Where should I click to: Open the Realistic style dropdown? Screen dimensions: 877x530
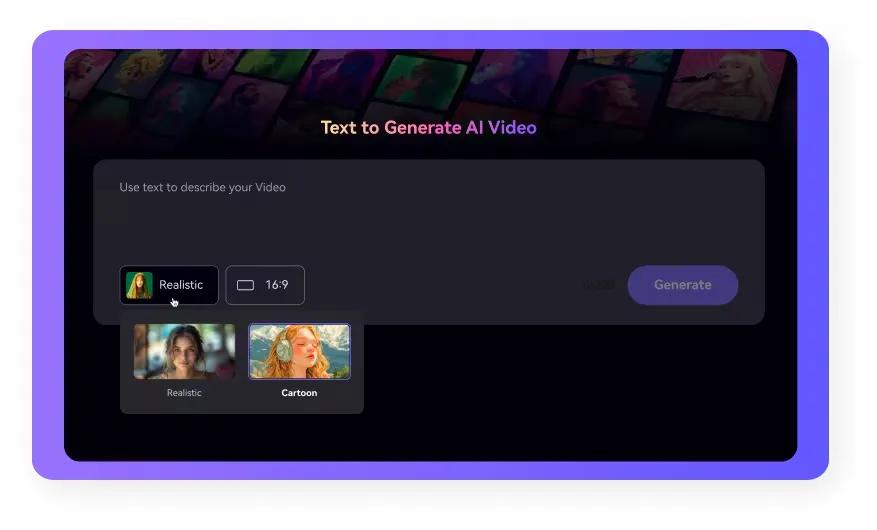pos(169,285)
